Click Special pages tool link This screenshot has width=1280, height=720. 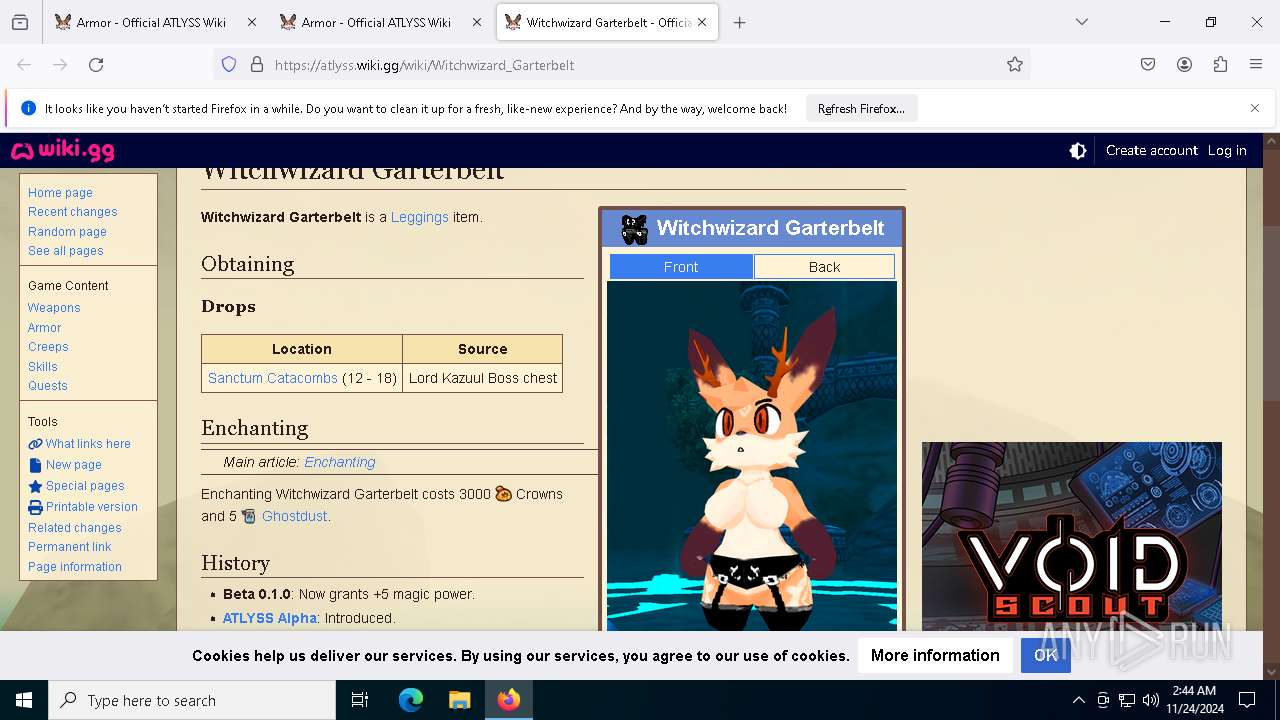click(x=85, y=486)
